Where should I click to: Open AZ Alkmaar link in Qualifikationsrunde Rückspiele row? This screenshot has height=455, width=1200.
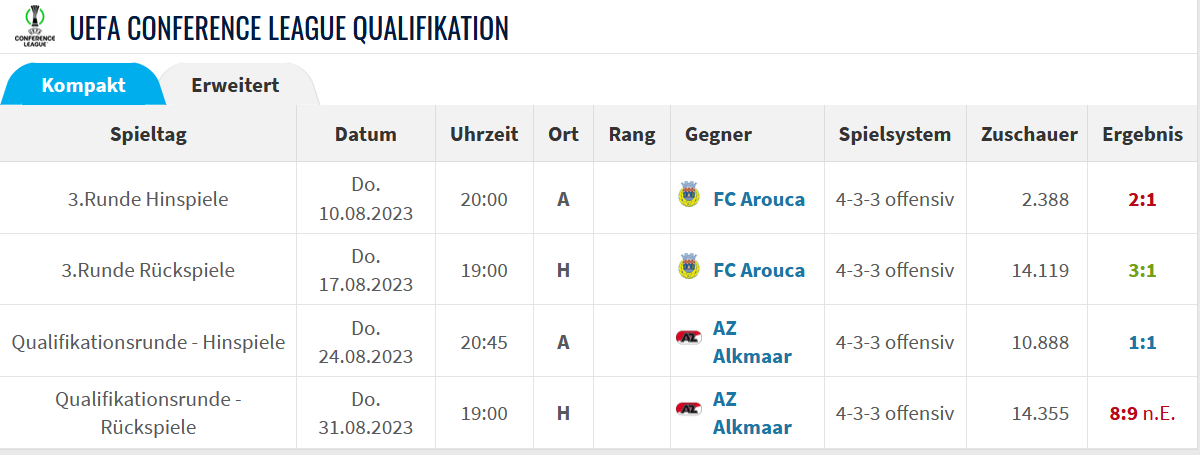point(752,413)
